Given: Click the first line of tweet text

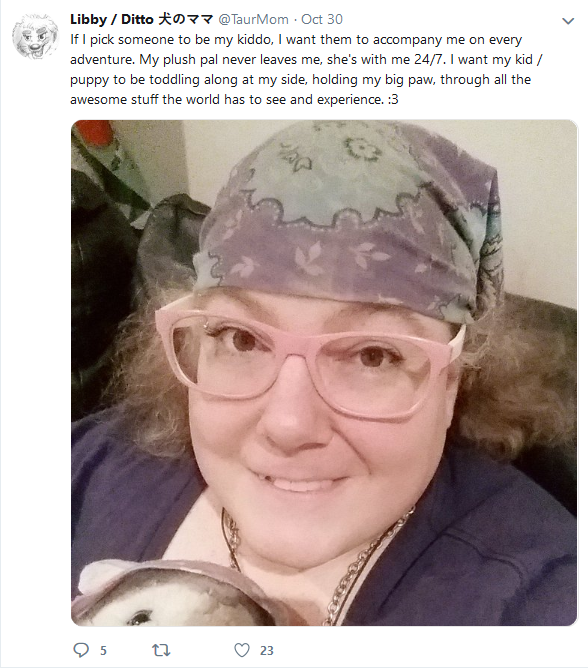Looking at the screenshot, I should coord(296,40).
